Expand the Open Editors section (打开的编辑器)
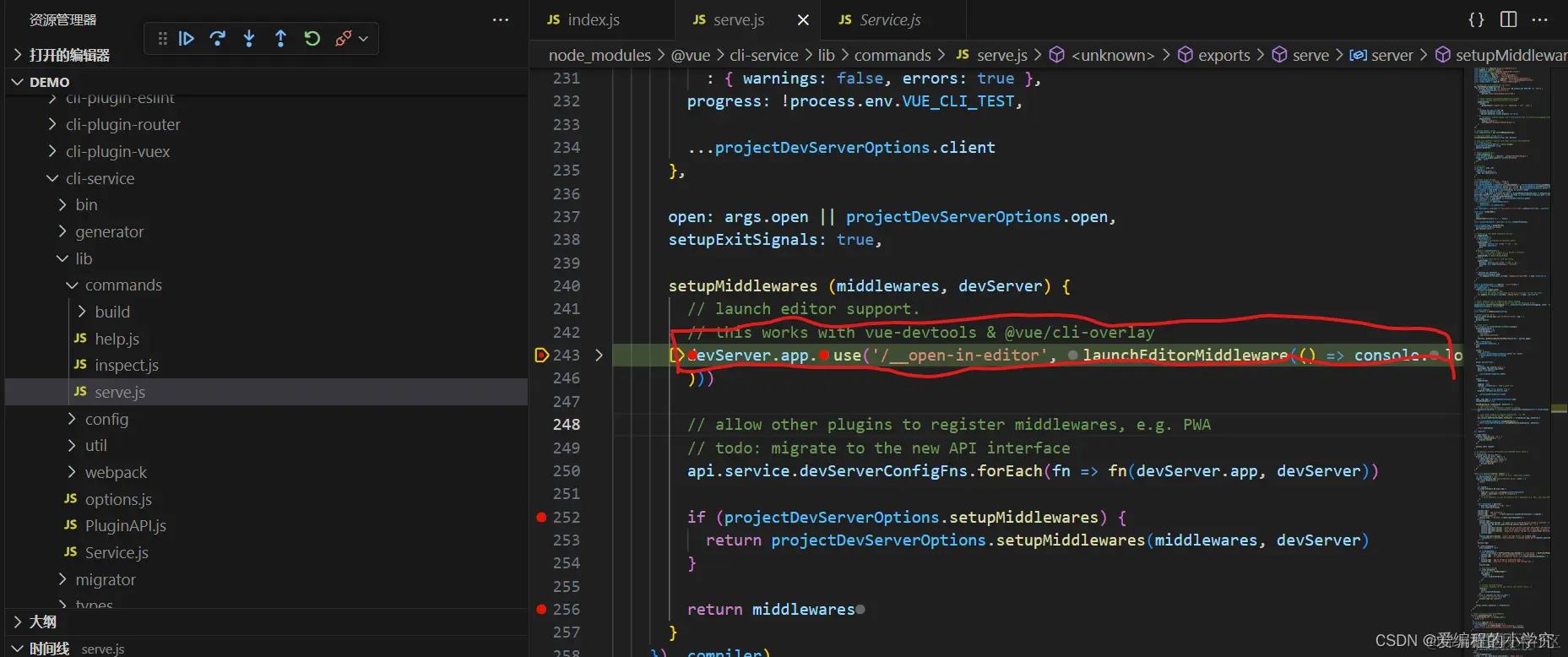 [x=70, y=55]
